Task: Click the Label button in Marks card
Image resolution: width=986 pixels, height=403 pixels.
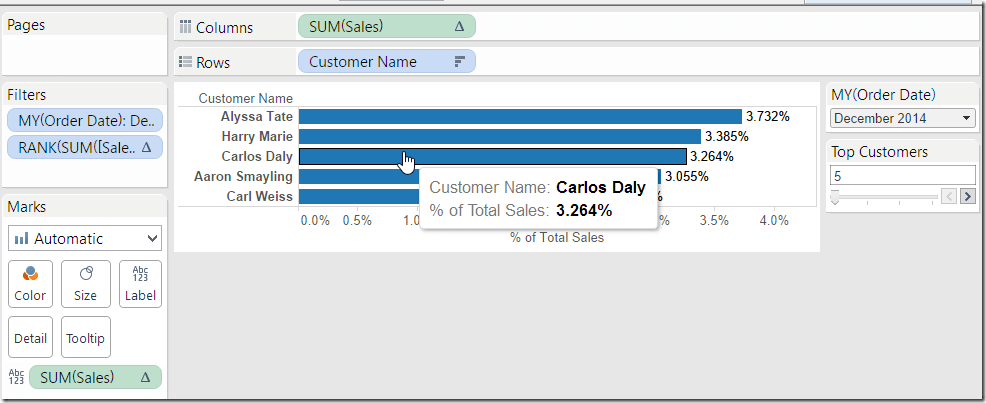Action: pos(140,283)
